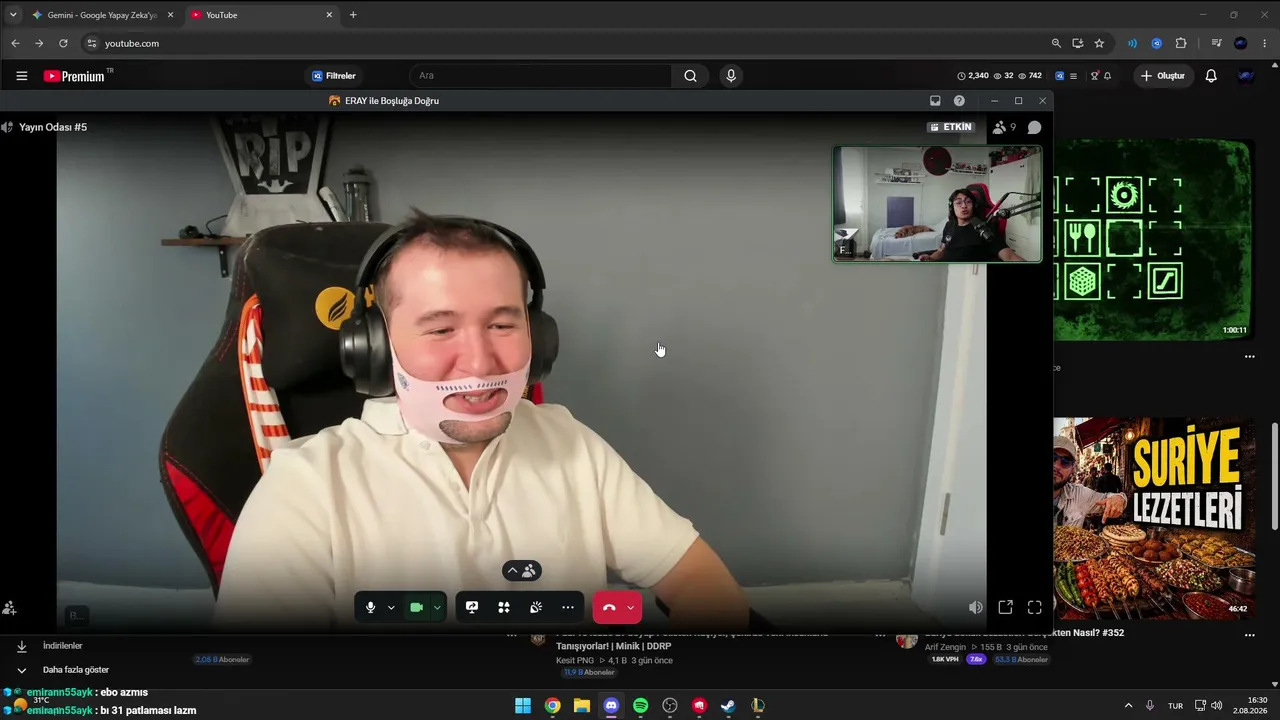Viewport: 1280px width, 720px height.
Task: Invite friends to the voice channel
Action: (x=9, y=608)
